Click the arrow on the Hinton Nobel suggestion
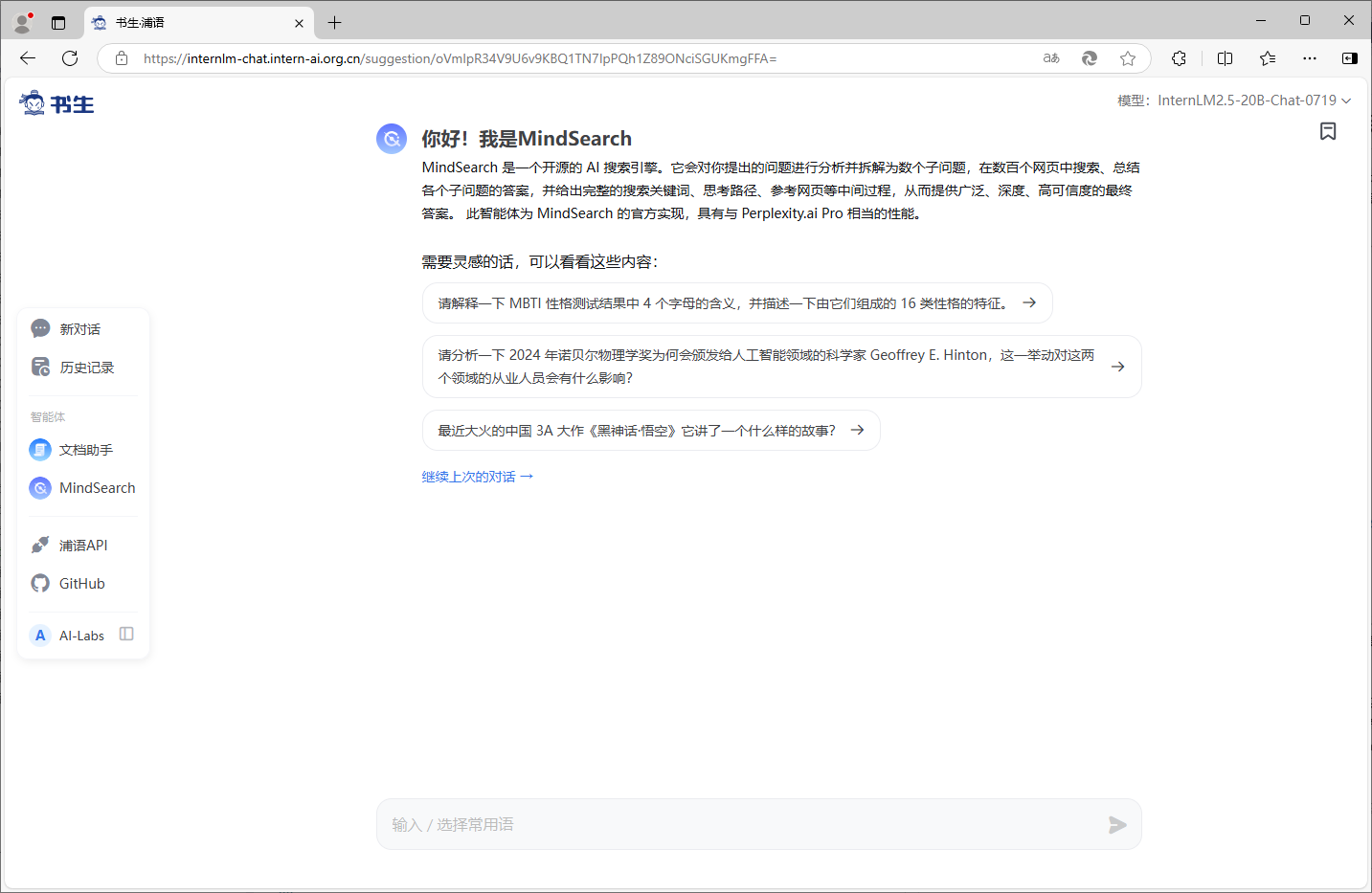This screenshot has height=893, width=1372. (1117, 367)
